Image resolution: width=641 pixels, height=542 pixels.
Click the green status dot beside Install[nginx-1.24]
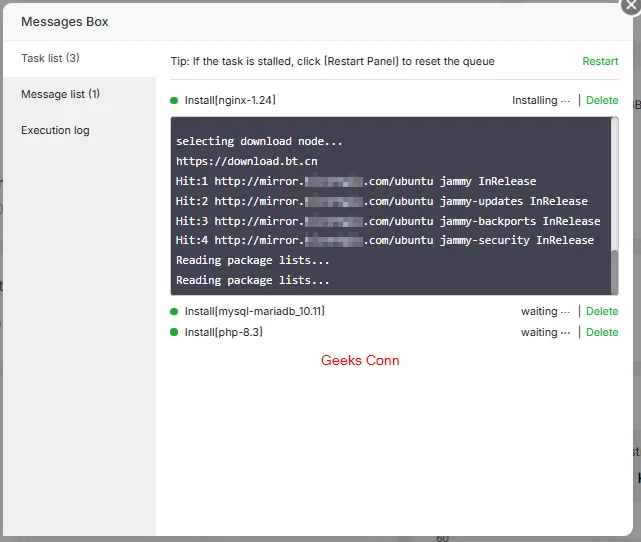point(174,100)
